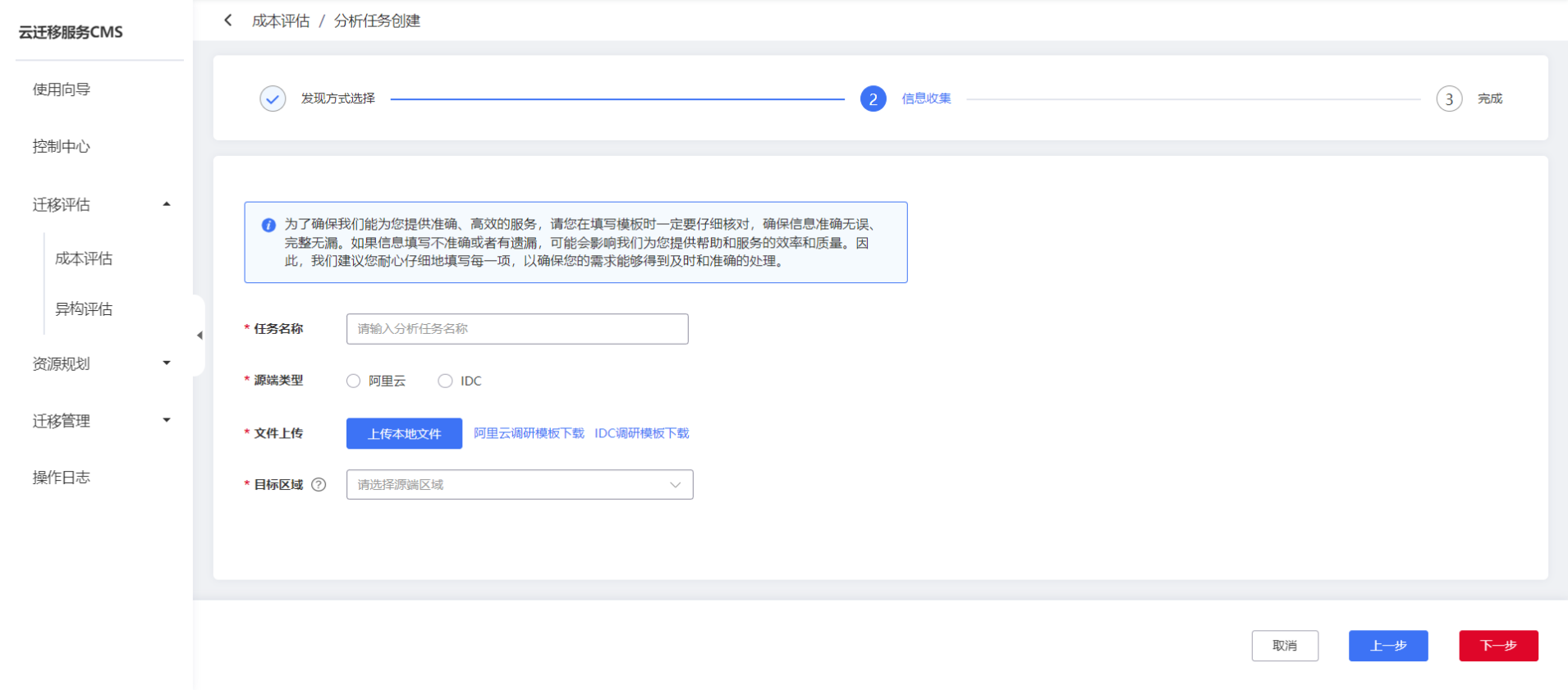Open 异构评估 in the sidebar
Image resolution: width=1568 pixels, height=690 pixels.
click(x=84, y=309)
